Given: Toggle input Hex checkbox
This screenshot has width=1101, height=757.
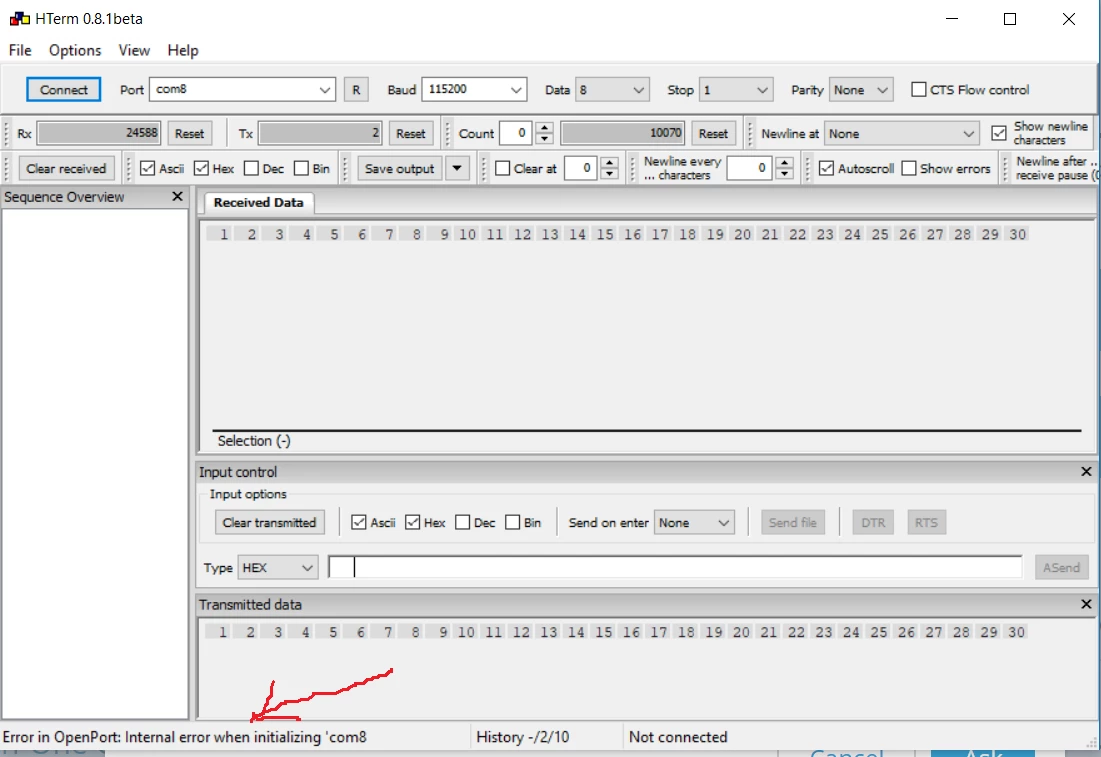Looking at the screenshot, I should pyautogui.click(x=412, y=522).
